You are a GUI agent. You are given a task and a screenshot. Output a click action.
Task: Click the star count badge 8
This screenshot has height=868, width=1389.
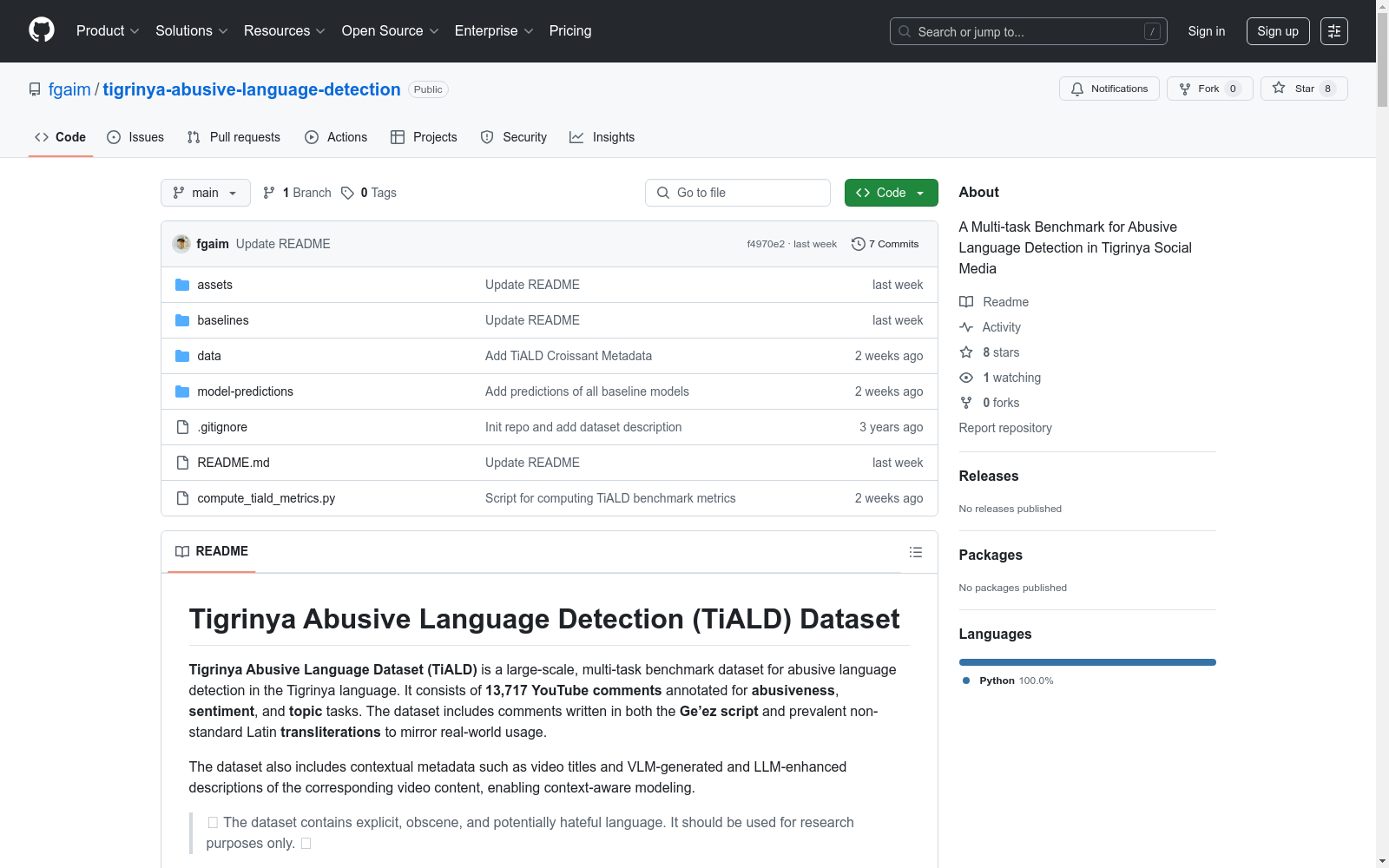coord(1327,89)
